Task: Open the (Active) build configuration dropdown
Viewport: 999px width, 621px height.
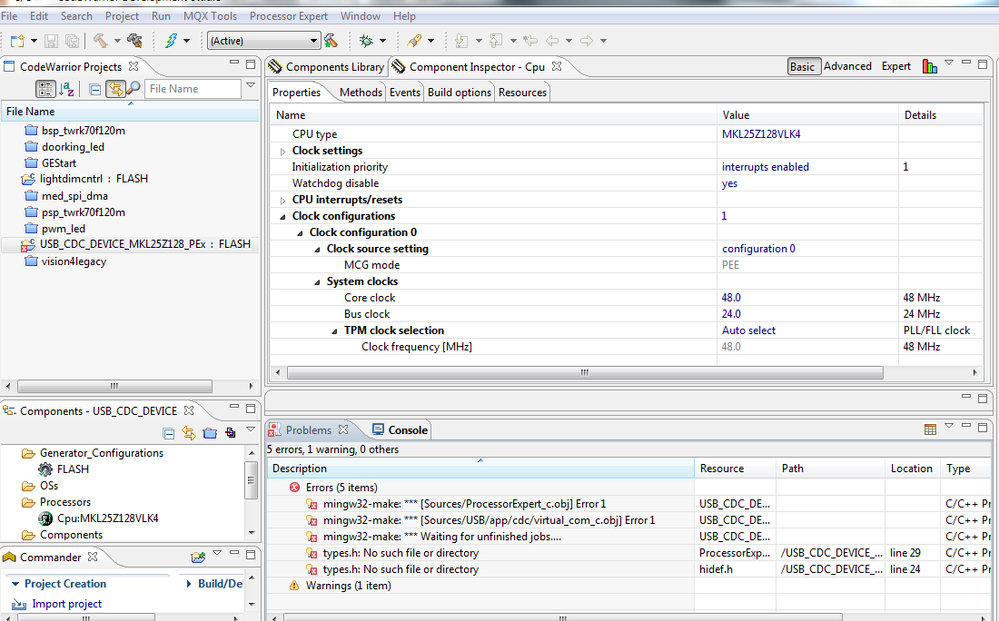Action: click(x=263, y=41)
